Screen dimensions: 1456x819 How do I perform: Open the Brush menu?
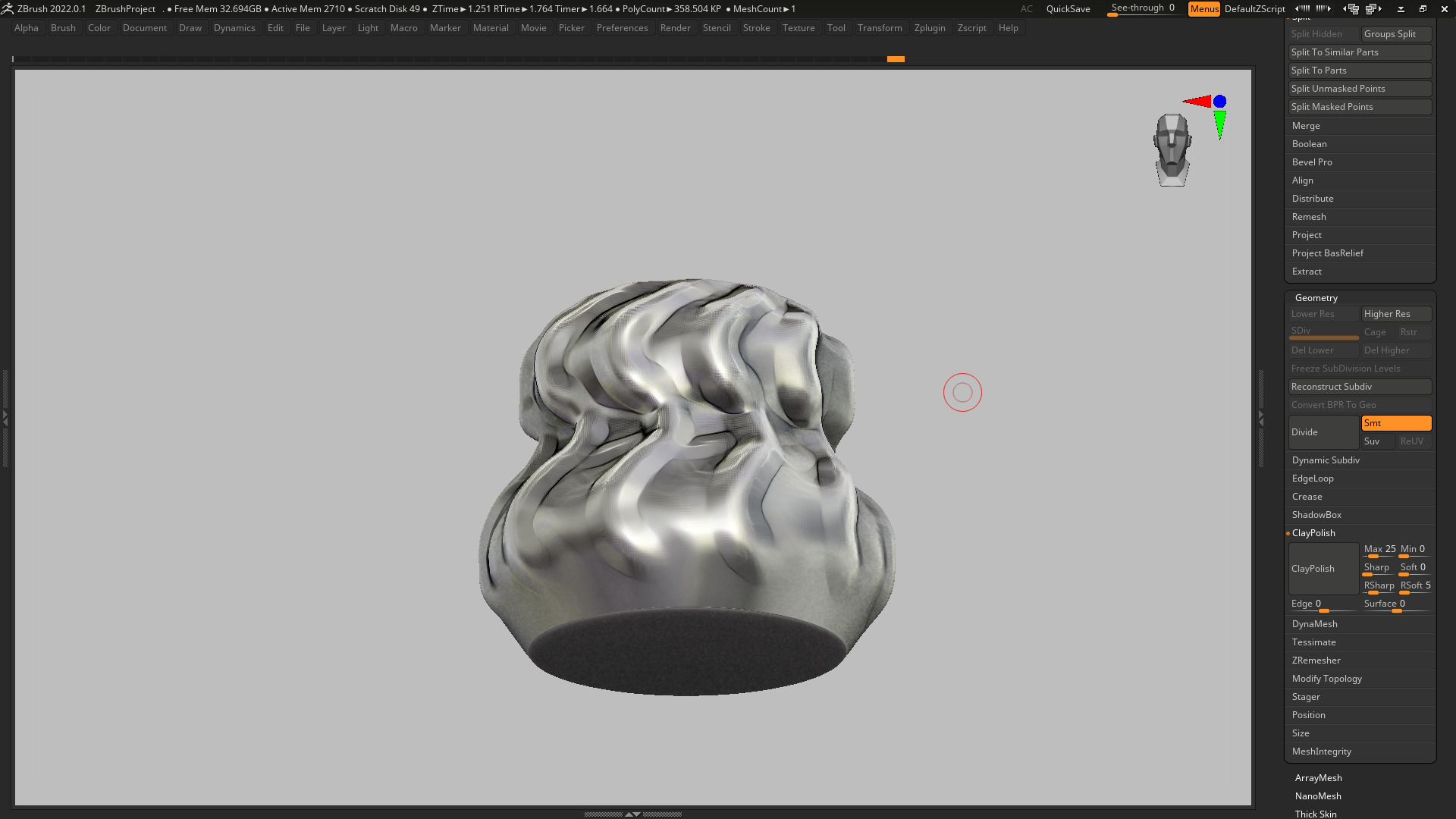coord(63,28)
